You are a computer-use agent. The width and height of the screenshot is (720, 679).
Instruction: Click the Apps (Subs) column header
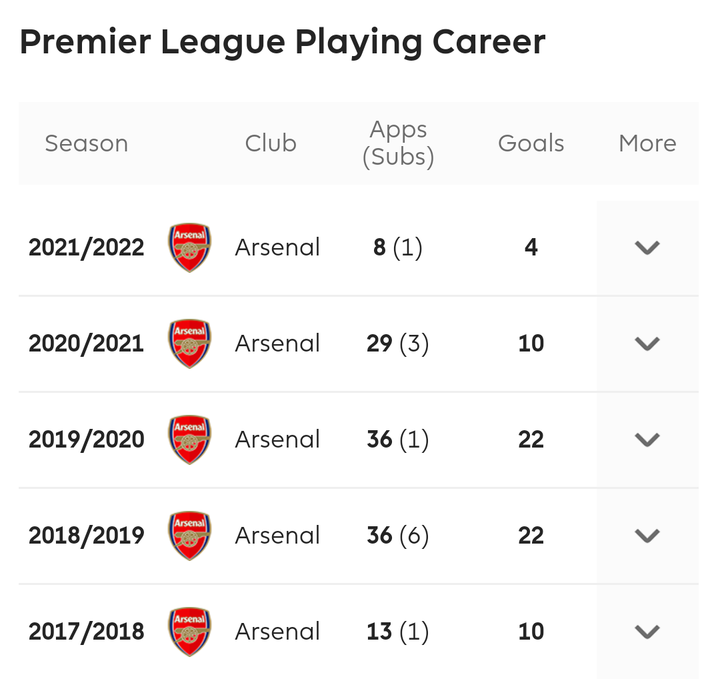click(398, 144)
